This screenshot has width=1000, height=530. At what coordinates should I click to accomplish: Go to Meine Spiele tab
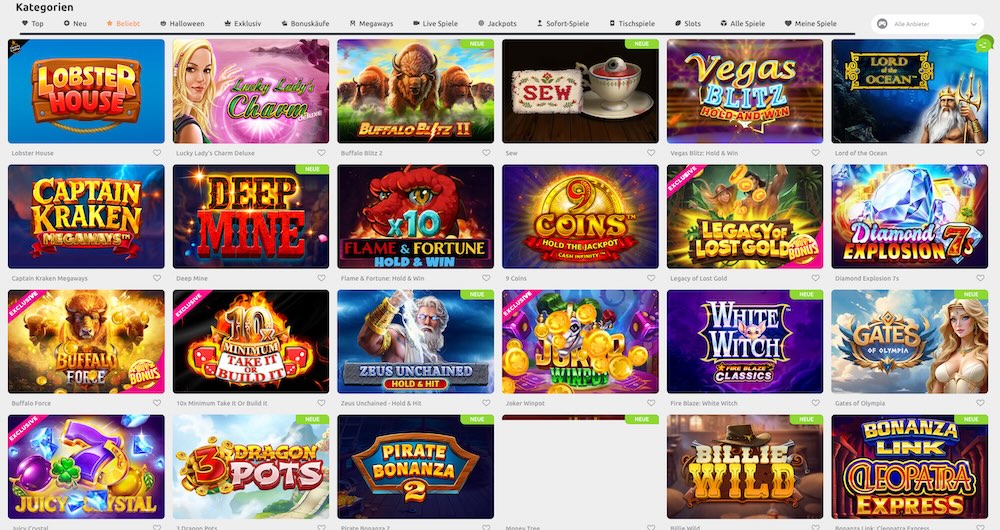[x=811, y=24]
